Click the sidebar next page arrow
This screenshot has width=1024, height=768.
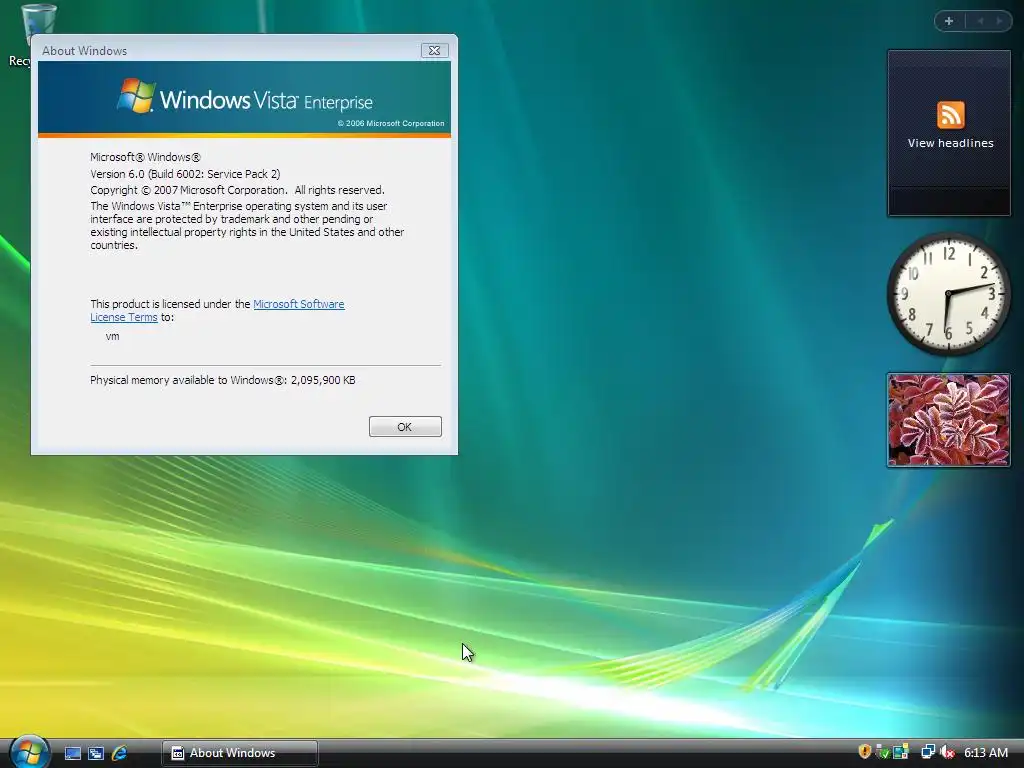[999, 21]
